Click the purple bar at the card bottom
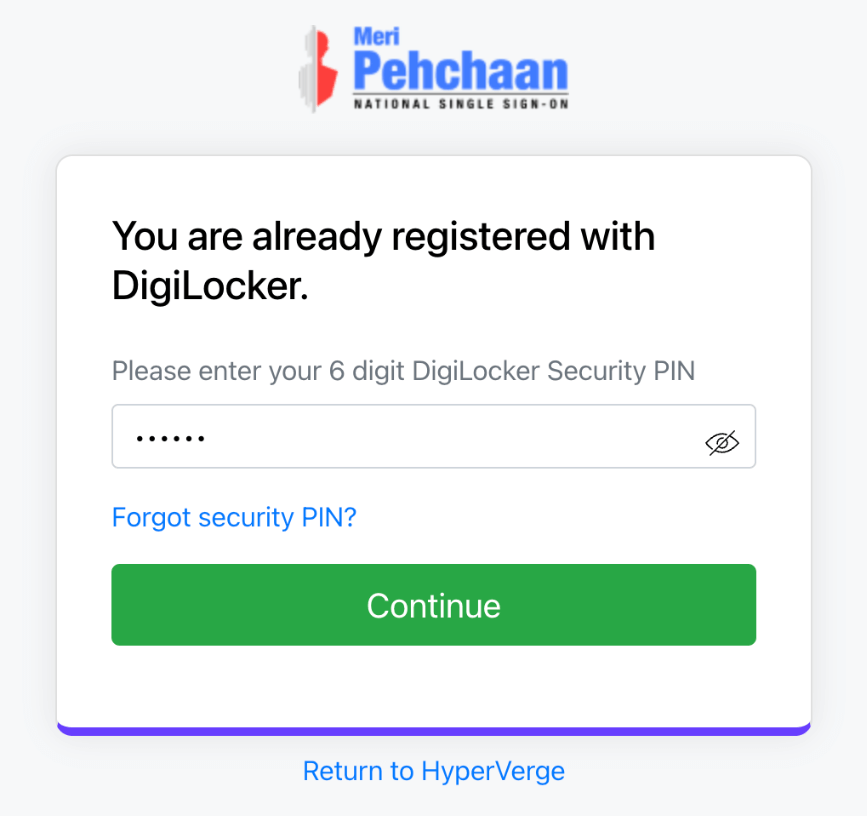The width and height of the screenshot is (867, 816). [433, 731]
